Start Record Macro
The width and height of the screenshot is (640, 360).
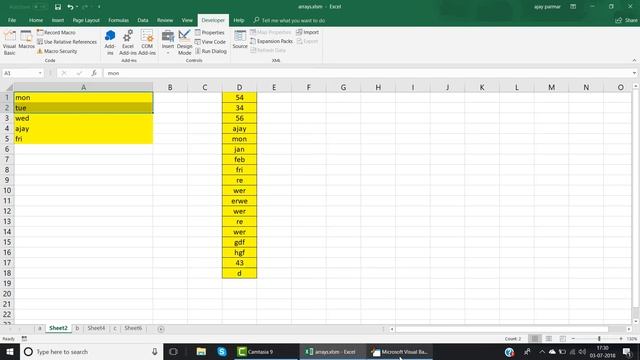(x=56, y=32)
